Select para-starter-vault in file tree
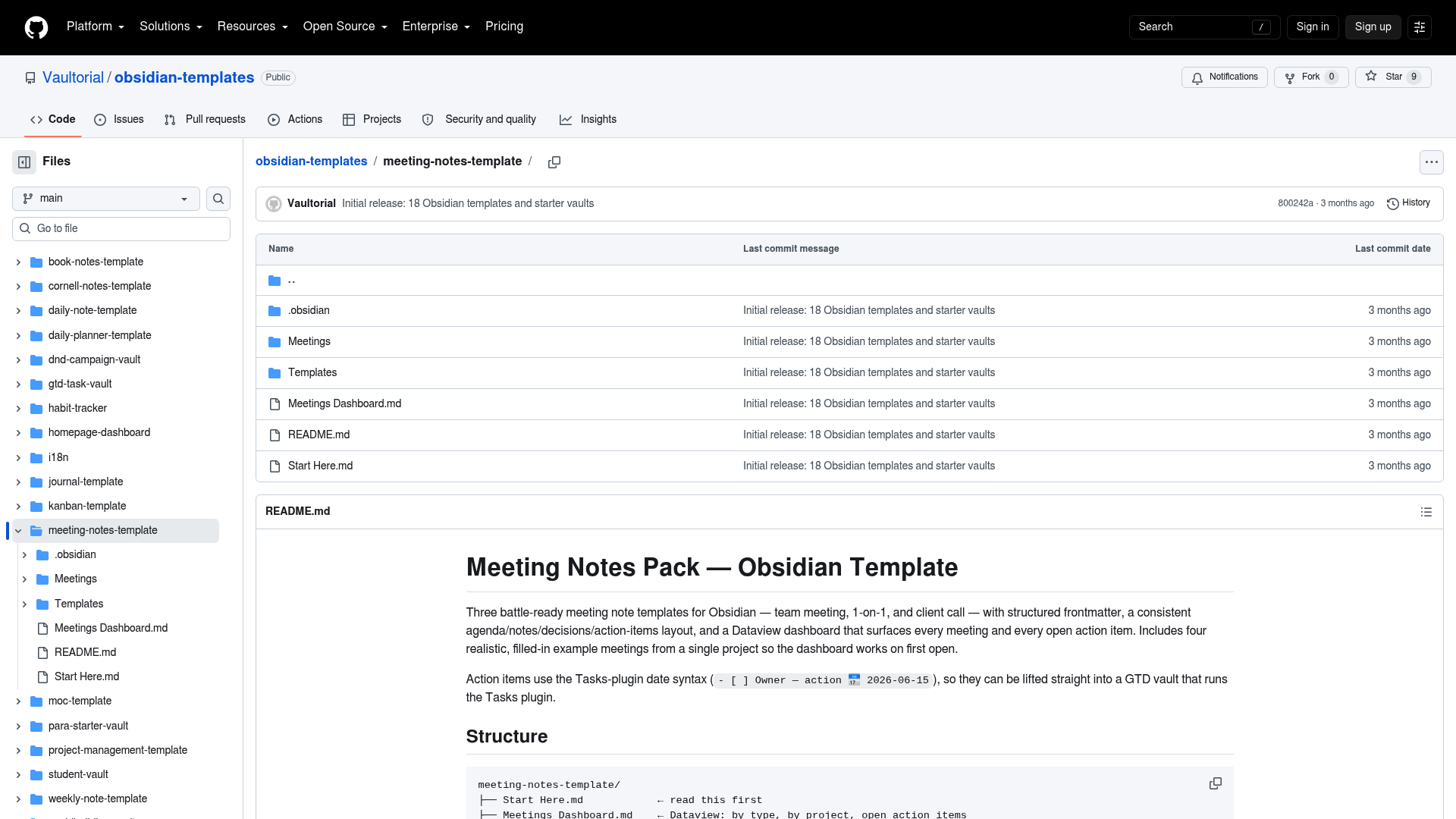The width and height of the screenshot is (1456, 819). pos(88,726)
